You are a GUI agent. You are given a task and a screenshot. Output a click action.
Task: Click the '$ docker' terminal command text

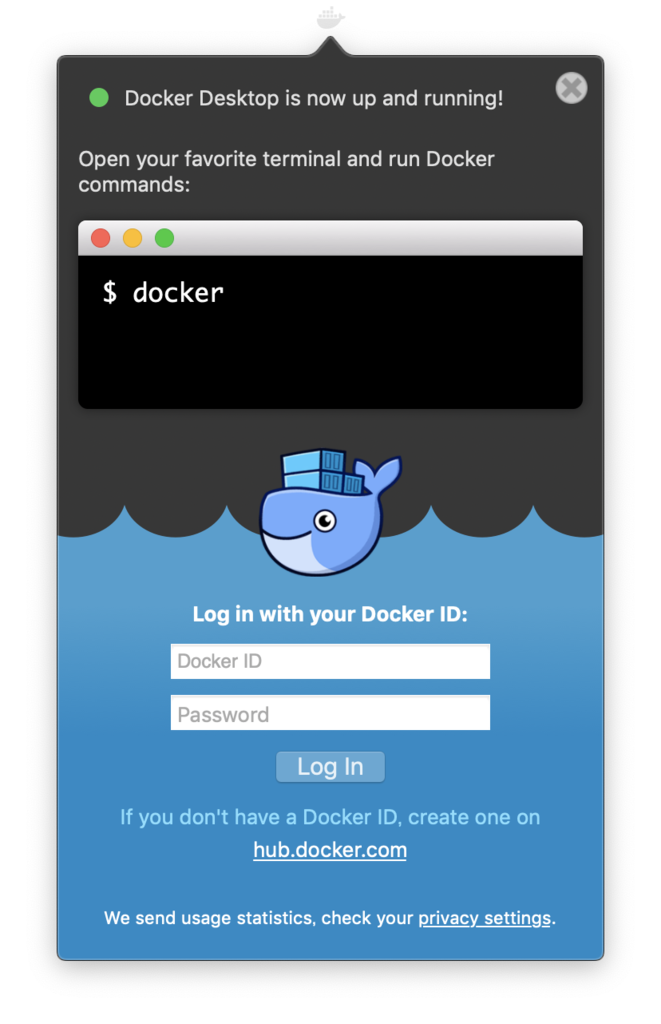(163, 293)
